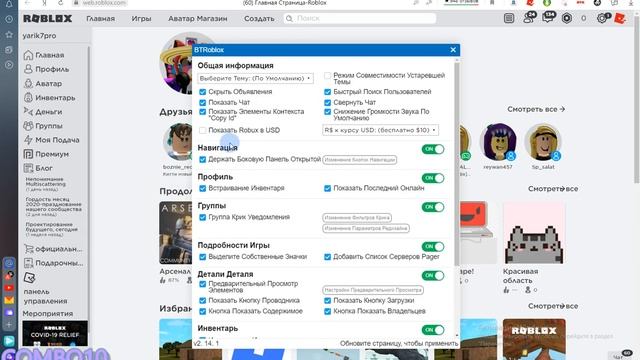
Task: Click the Мероприятия sidebar link
Action: [x=48, y=313]
